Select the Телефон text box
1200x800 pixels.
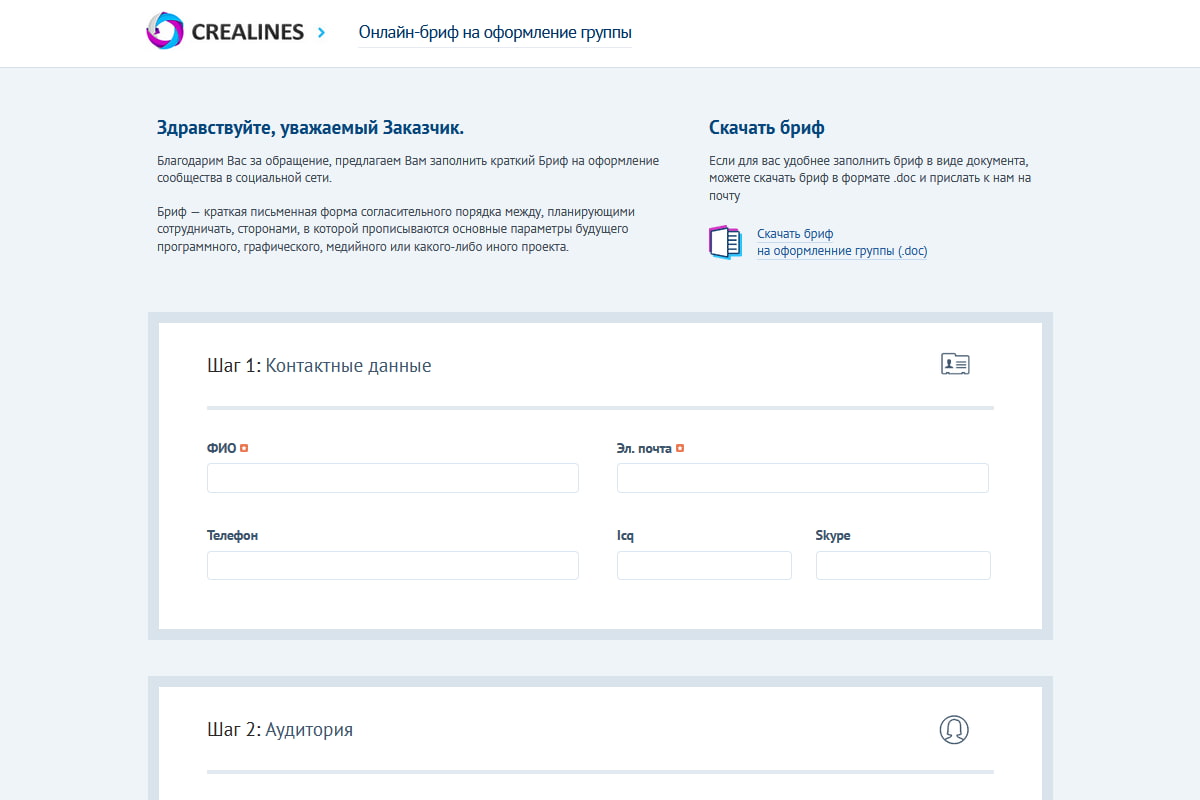click(392, 566)
